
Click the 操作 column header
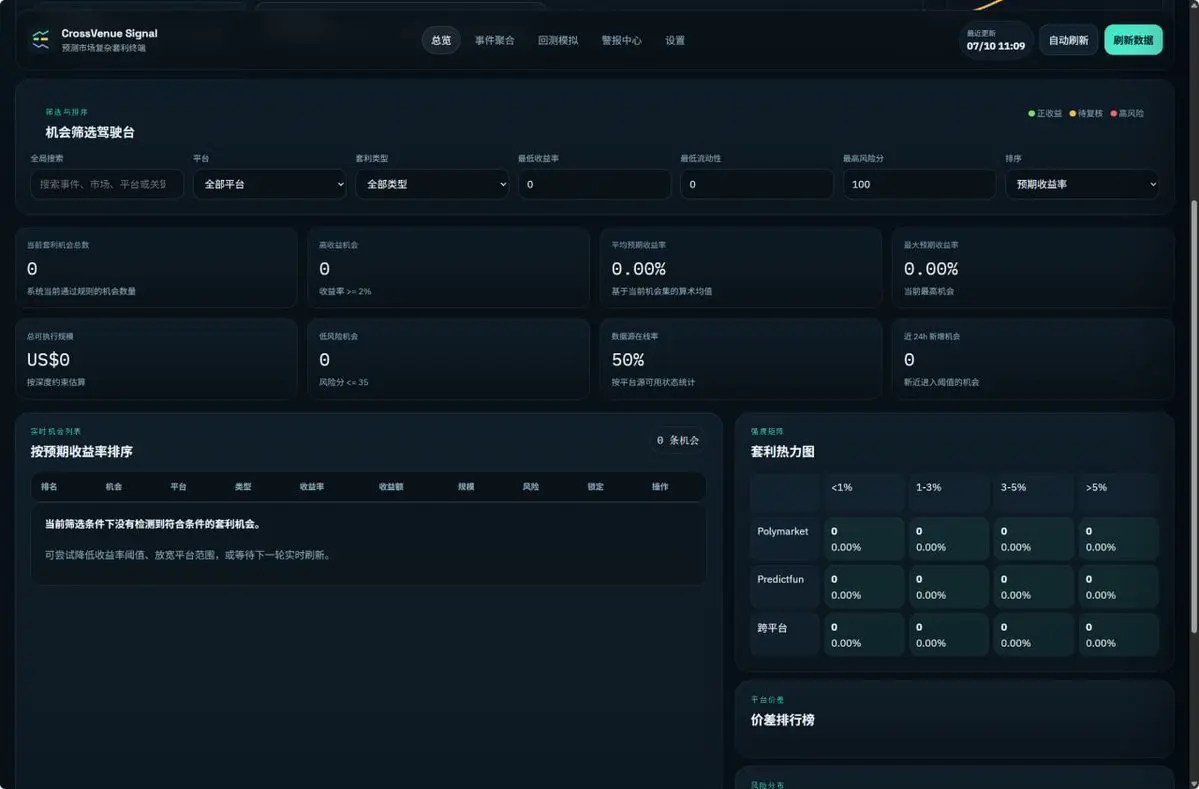click(660, 487)
